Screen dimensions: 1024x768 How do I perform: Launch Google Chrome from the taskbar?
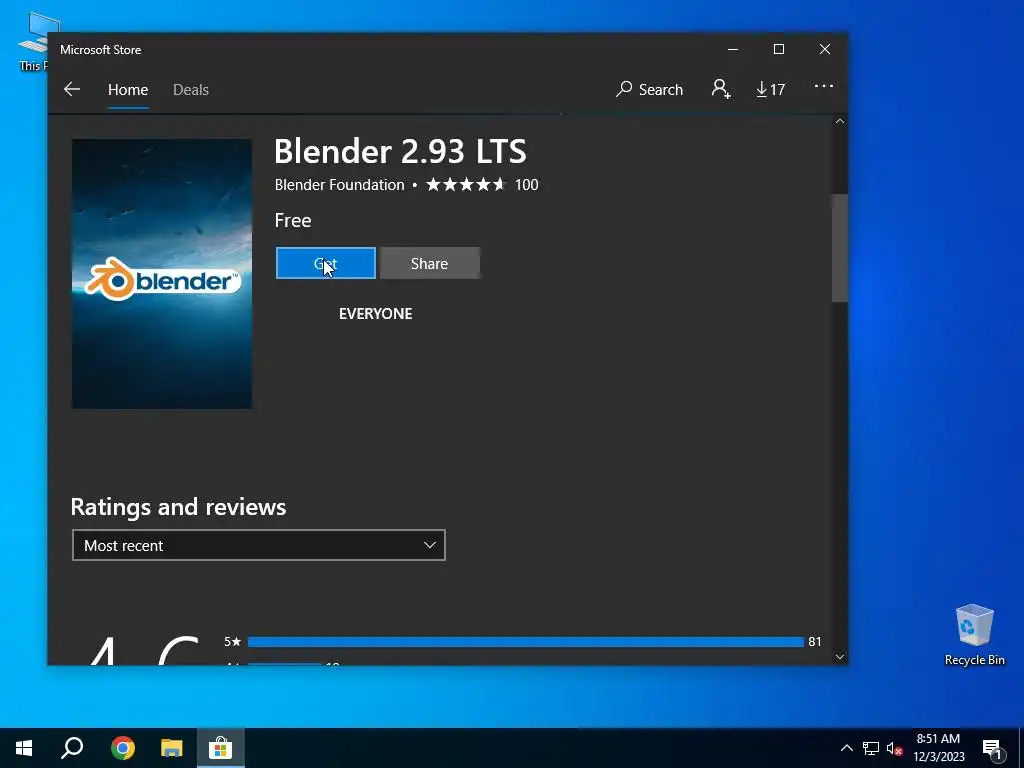point(122,748)
